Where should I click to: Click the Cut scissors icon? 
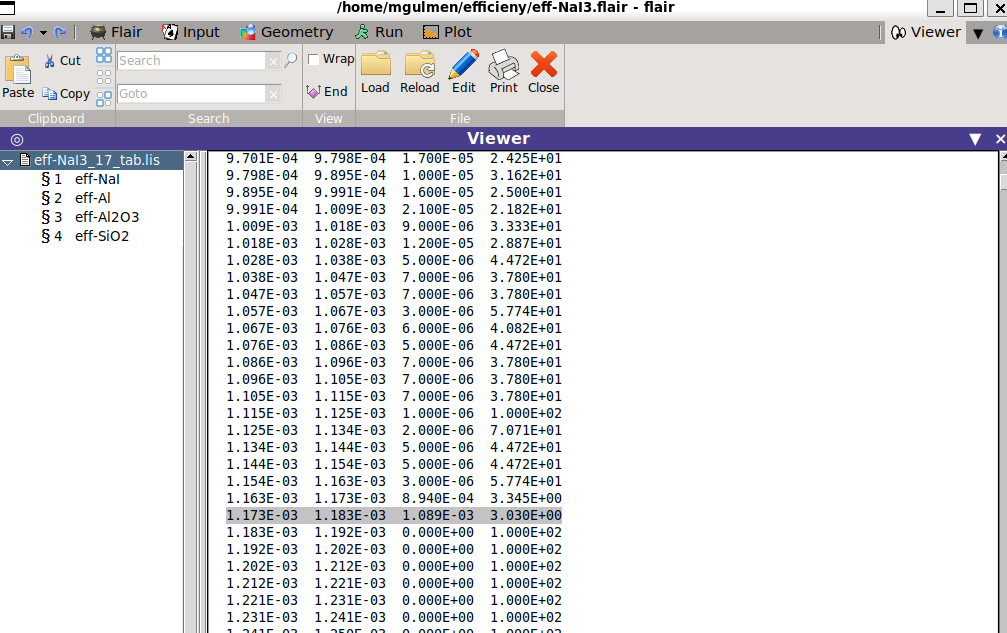pyautogui.click(x=50, y=61)
